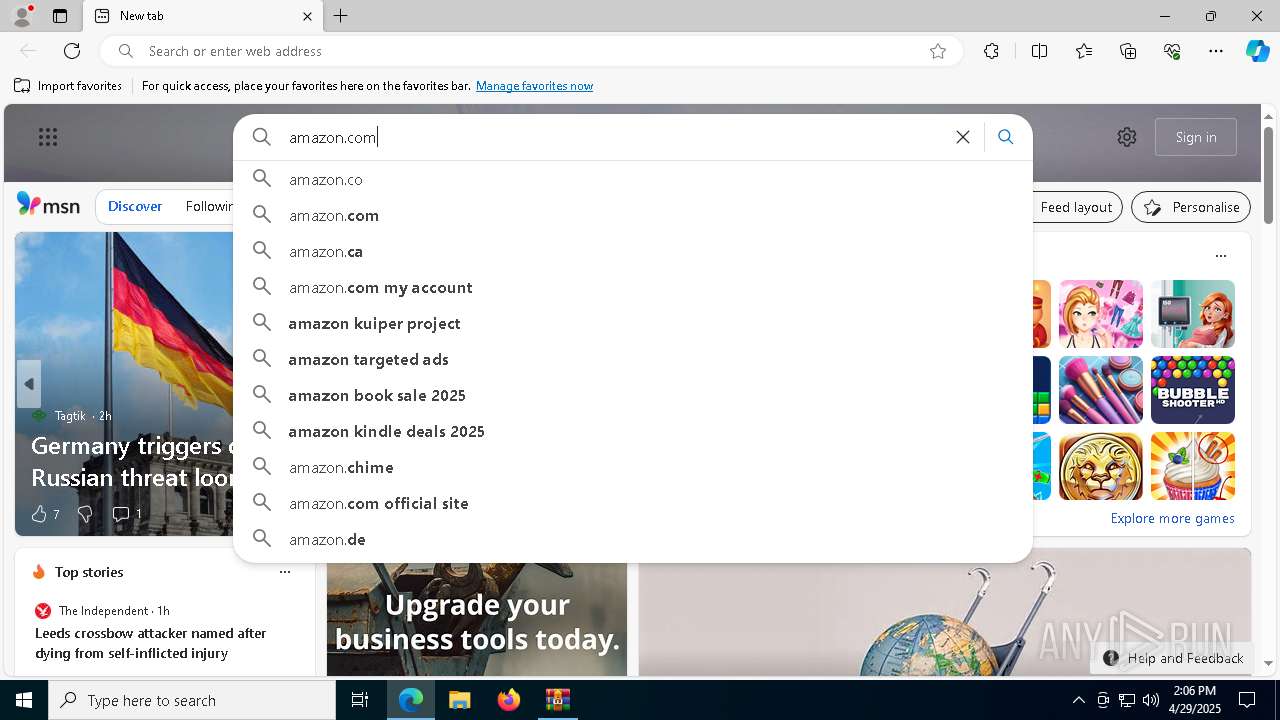
Task: Select suggestion amazon.de
Action: point(632,539)
